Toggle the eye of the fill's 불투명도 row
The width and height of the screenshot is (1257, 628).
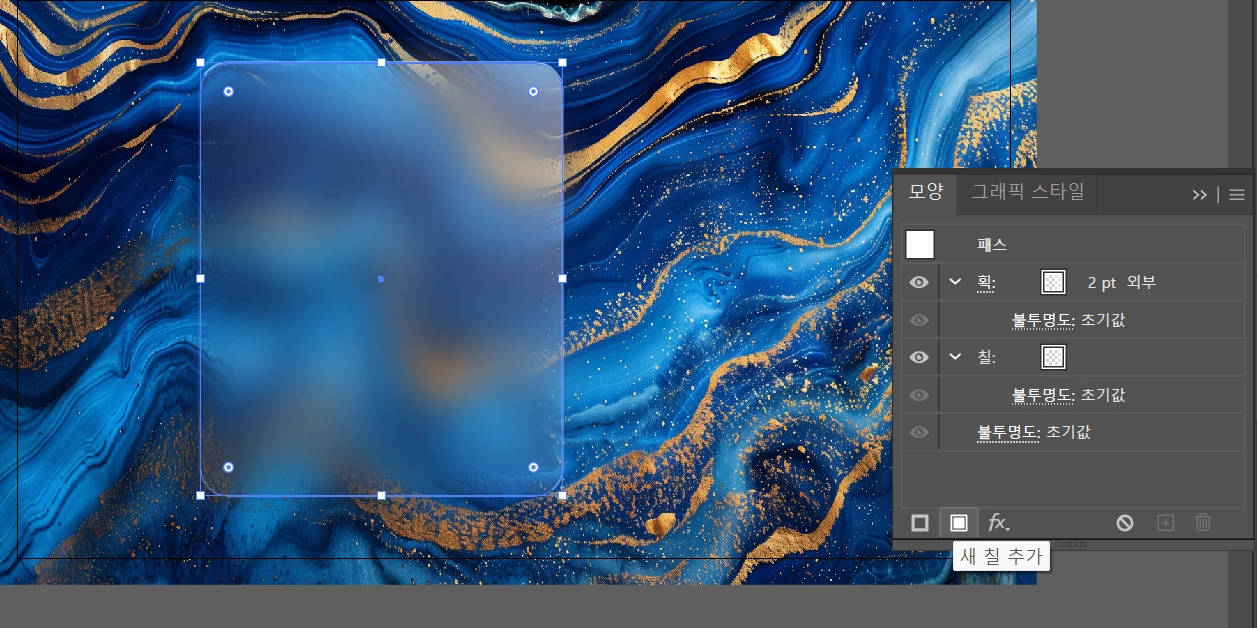pos(920,395)
